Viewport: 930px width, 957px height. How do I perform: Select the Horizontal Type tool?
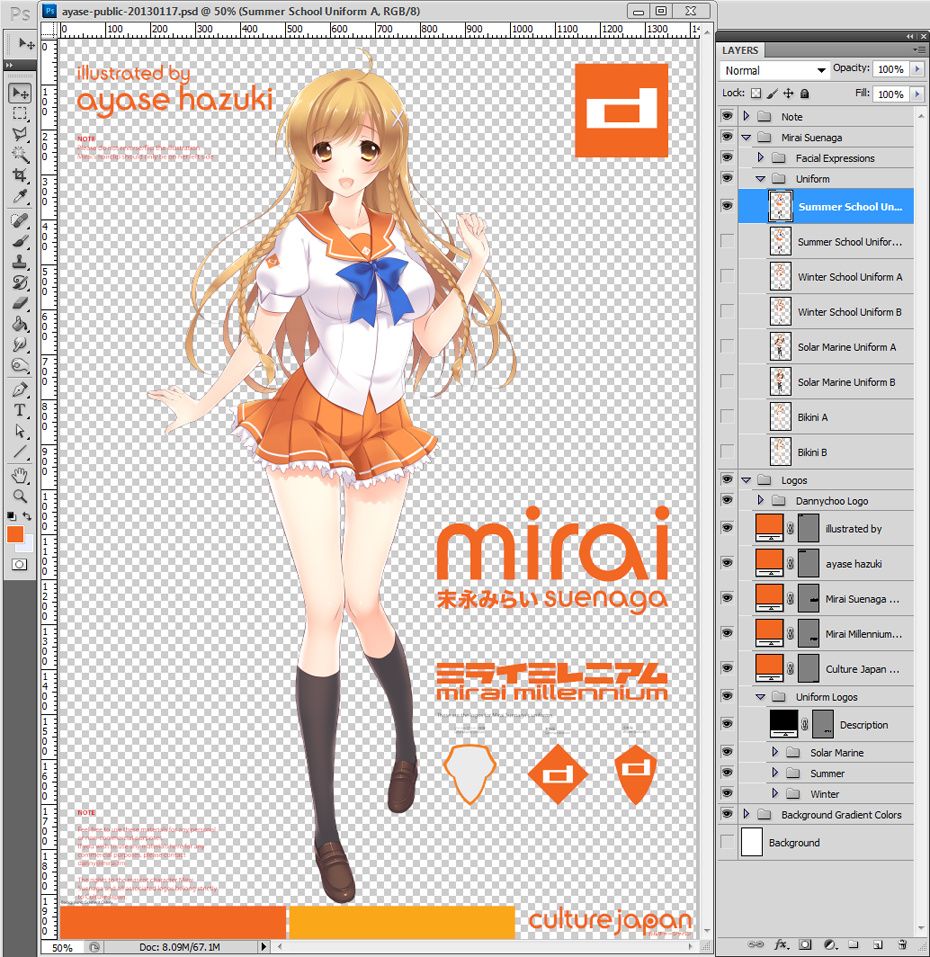pyautogui.click(x=19, y=410)
